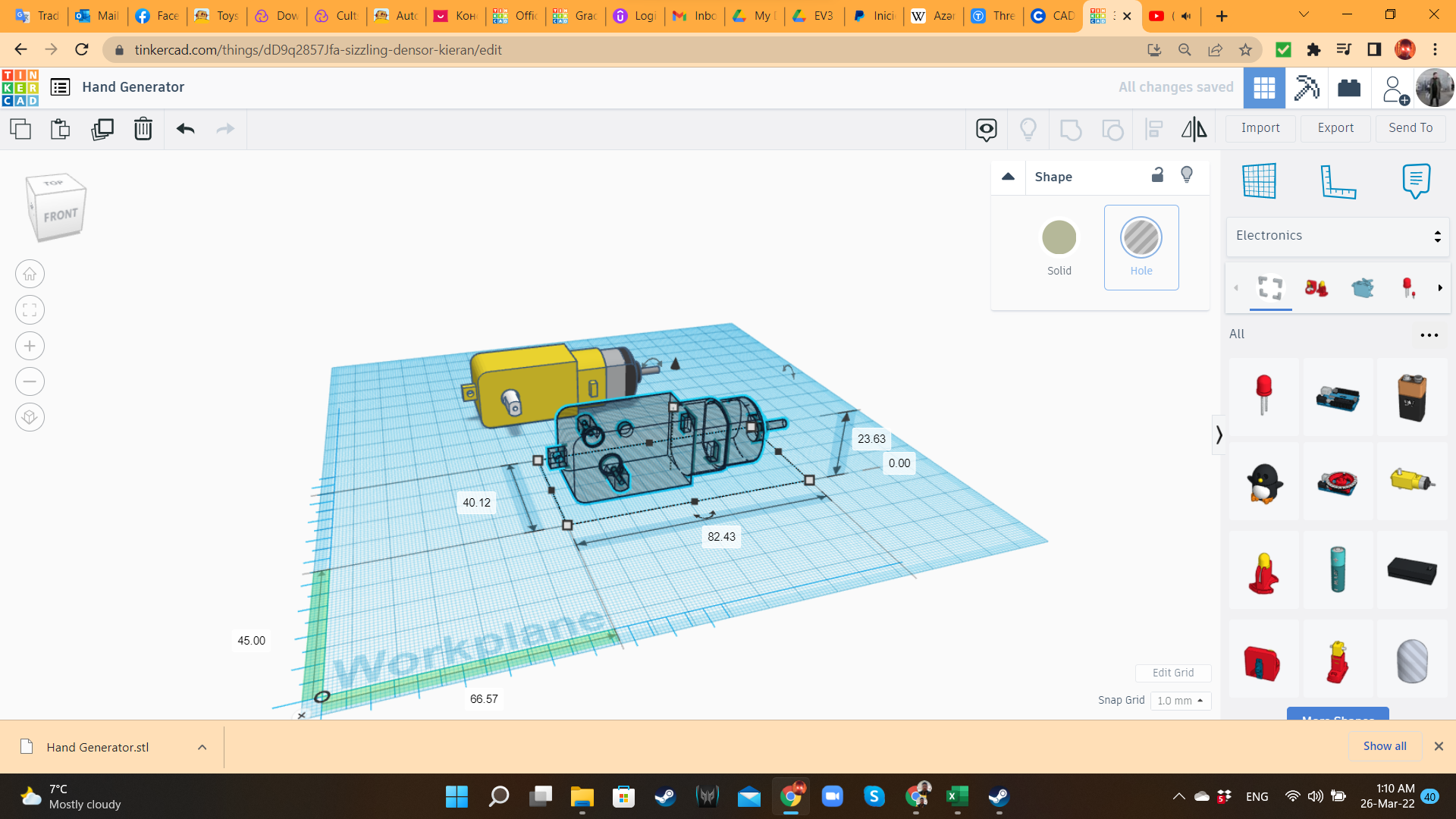
Task: Open the Export menu
Action: [x=1335, y=128]
